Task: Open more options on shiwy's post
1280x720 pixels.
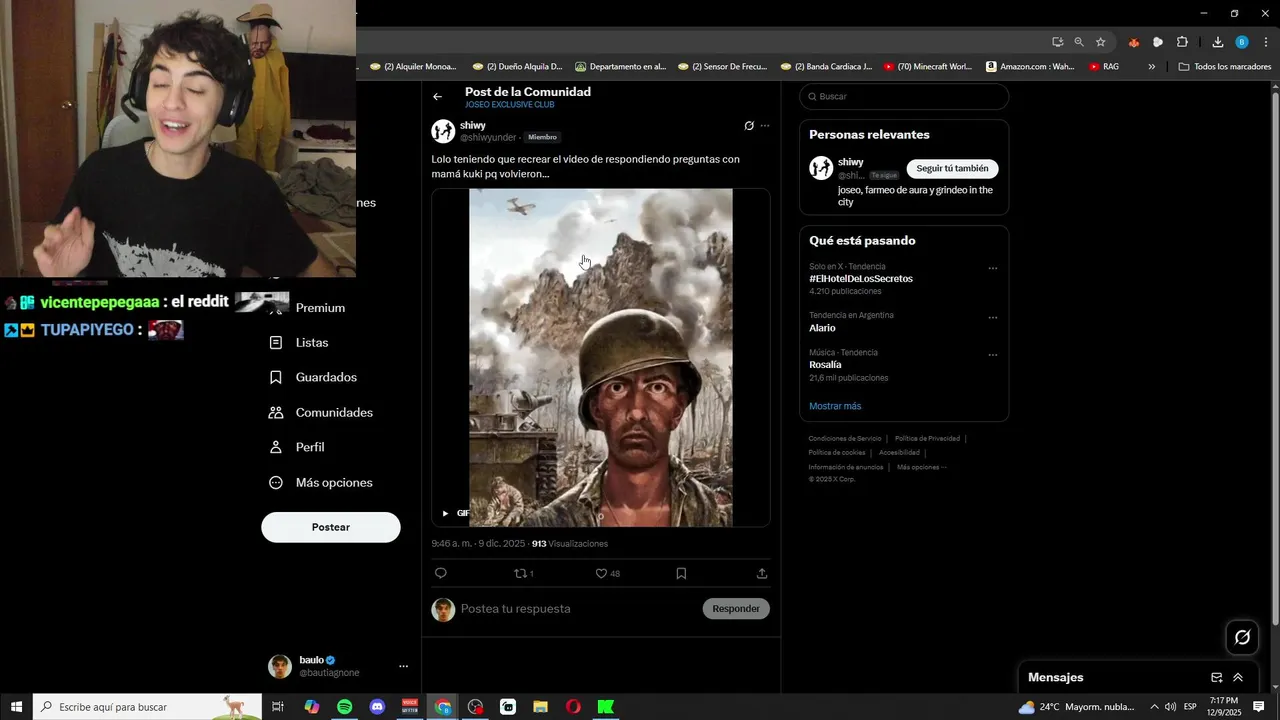Action: [x=765, y=126]
